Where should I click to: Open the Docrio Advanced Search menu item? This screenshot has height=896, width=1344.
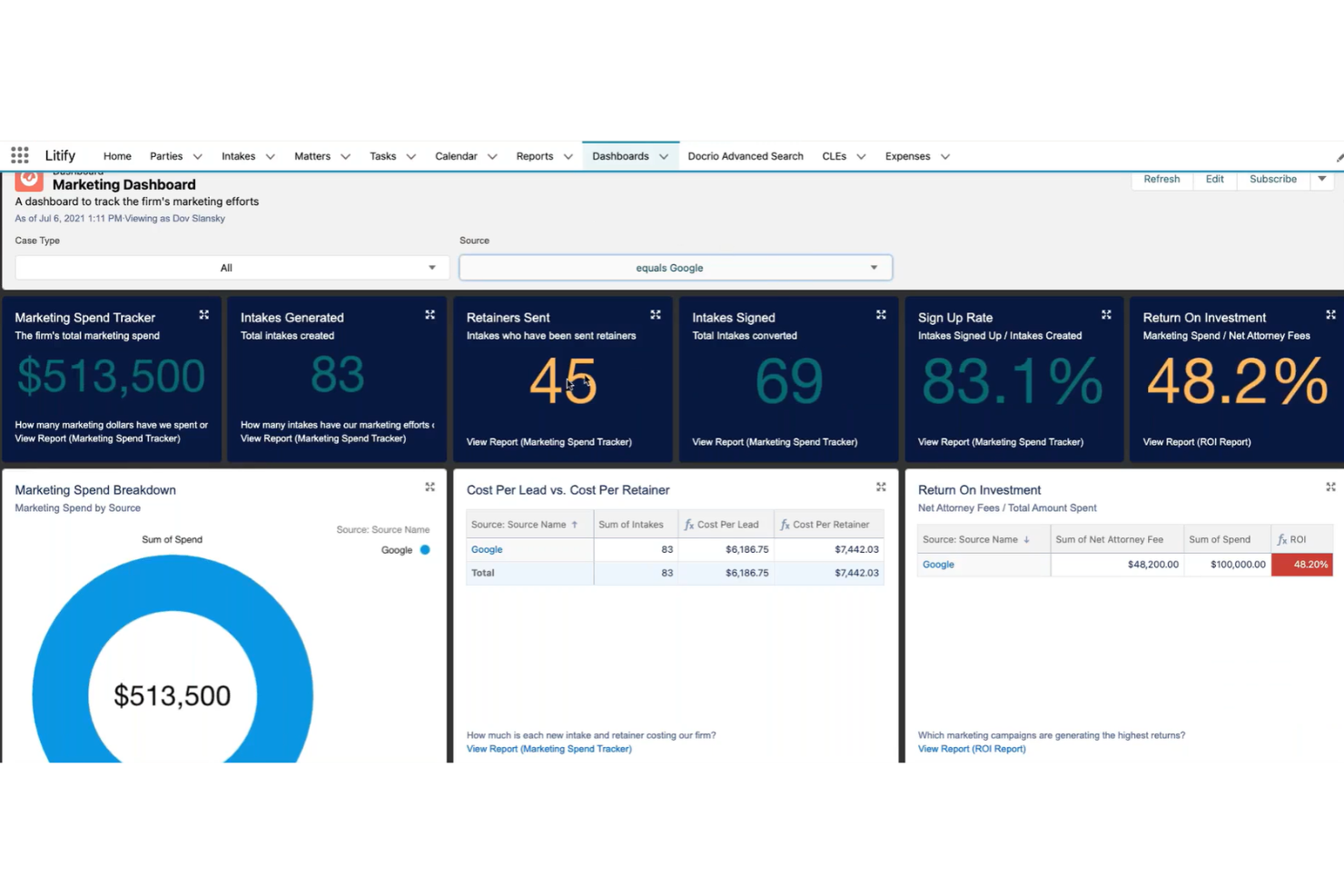[x=745, y=155]
